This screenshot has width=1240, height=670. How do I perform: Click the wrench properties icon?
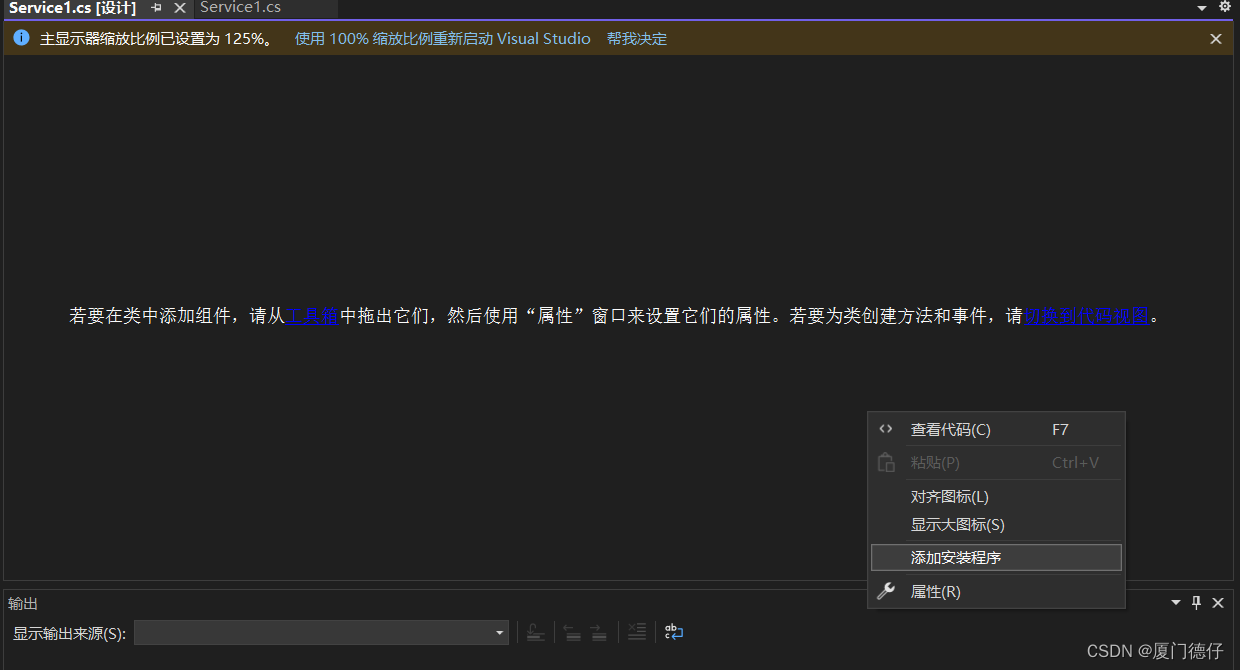[886, 592]
